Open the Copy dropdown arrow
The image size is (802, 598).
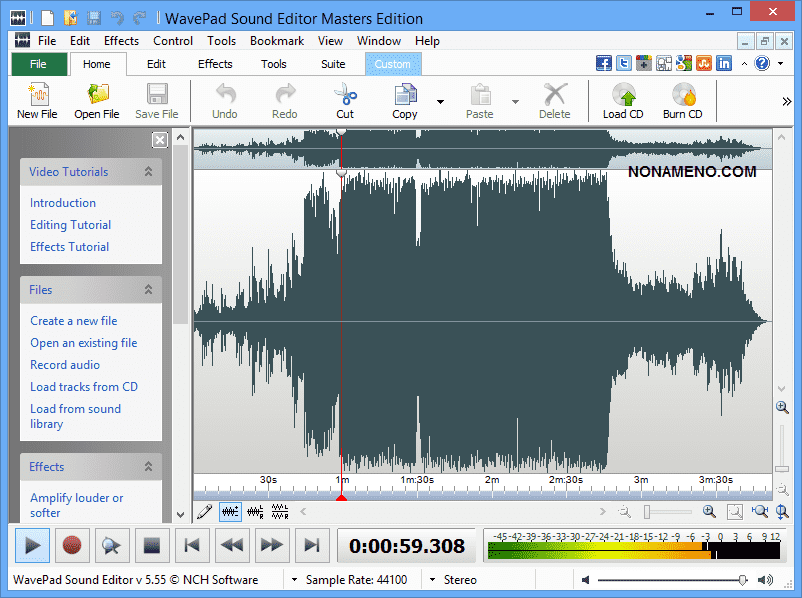point(440,101)
